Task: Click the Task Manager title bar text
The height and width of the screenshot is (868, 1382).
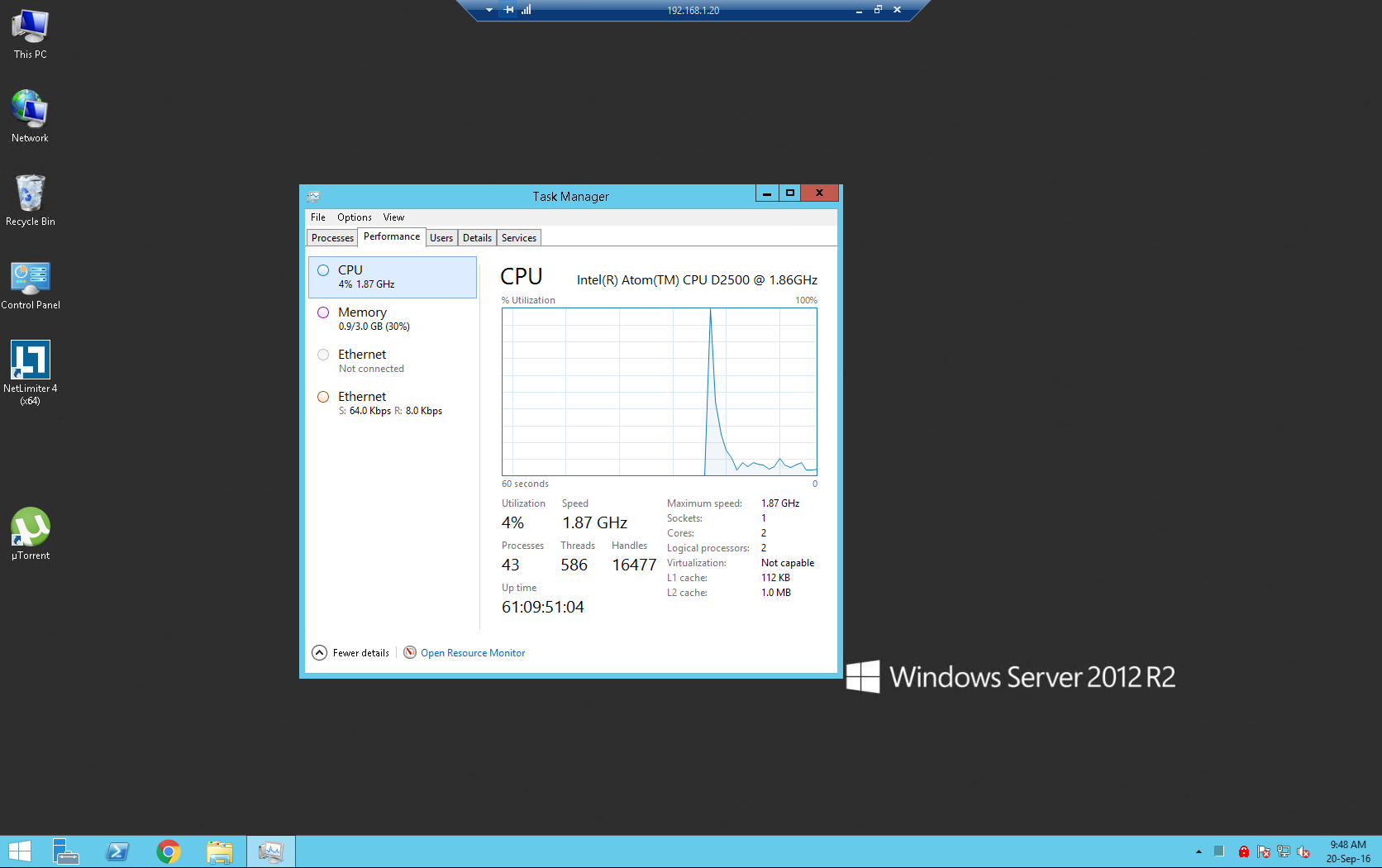Action: pyautogui.click(x=570, y=197)
